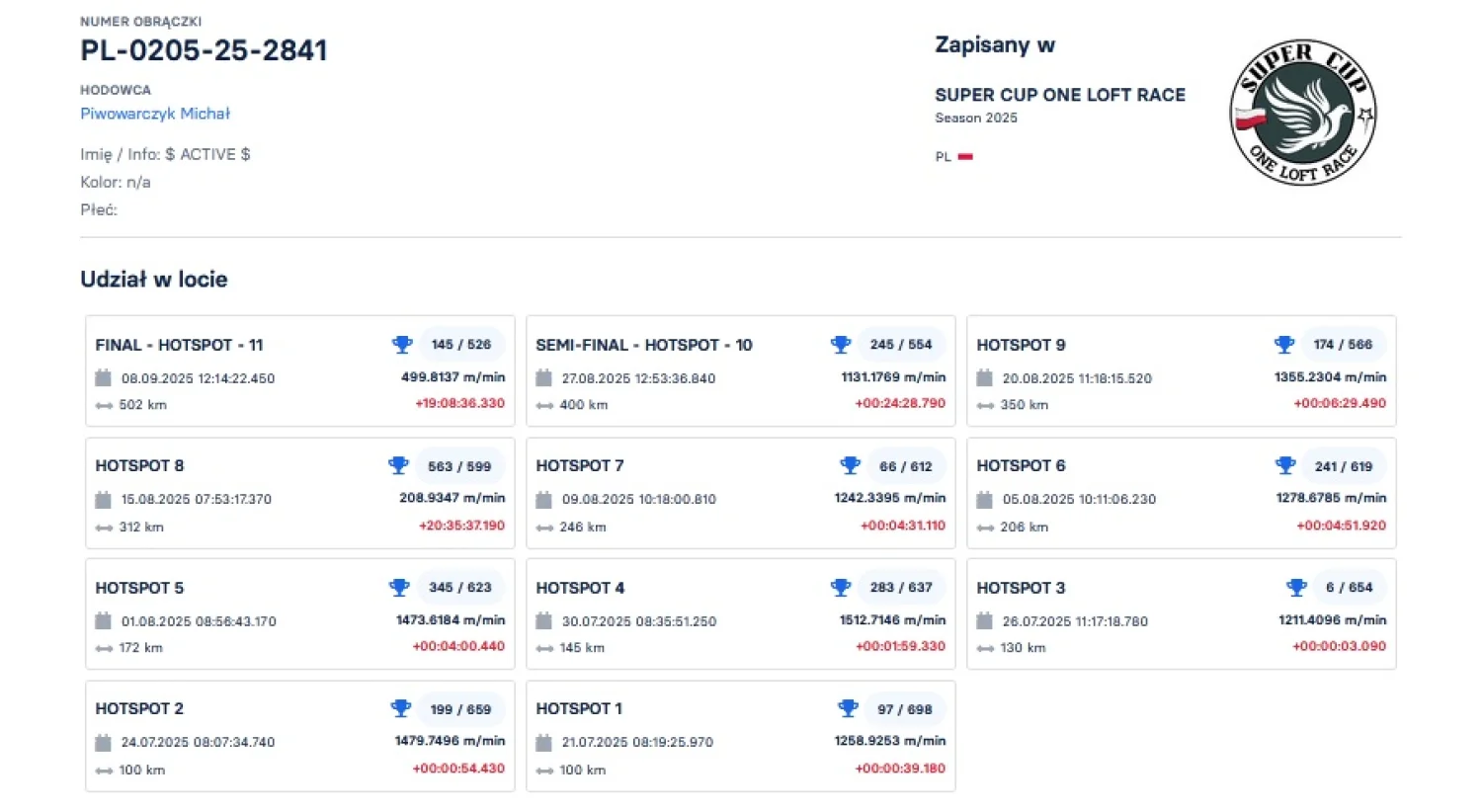Click the calendar icon in HOTSPOT 8 card
The height and width of the screenshot is (812, 1482).
(103, 500)
